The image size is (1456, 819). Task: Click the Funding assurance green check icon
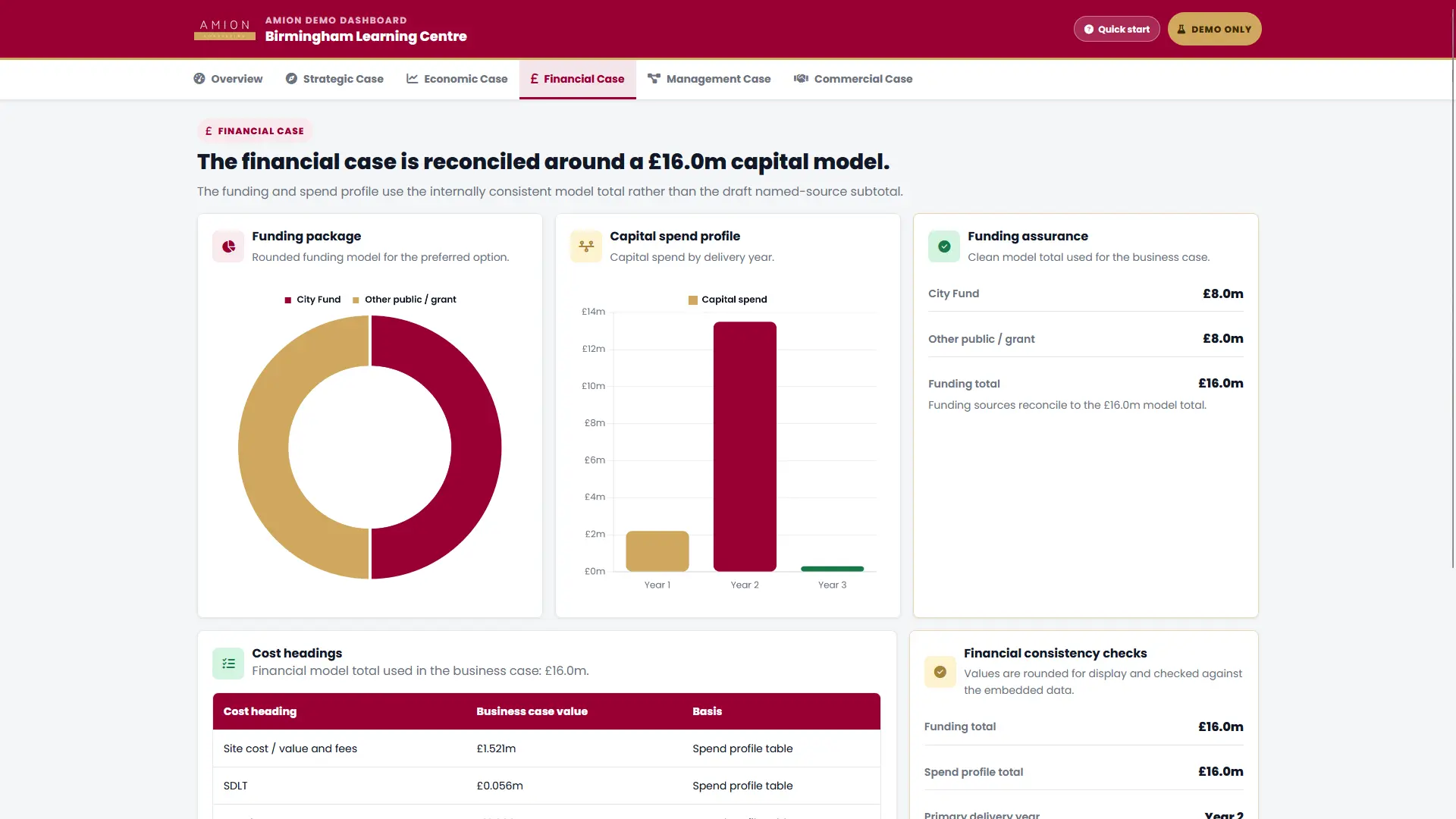[x=944, y=246]
